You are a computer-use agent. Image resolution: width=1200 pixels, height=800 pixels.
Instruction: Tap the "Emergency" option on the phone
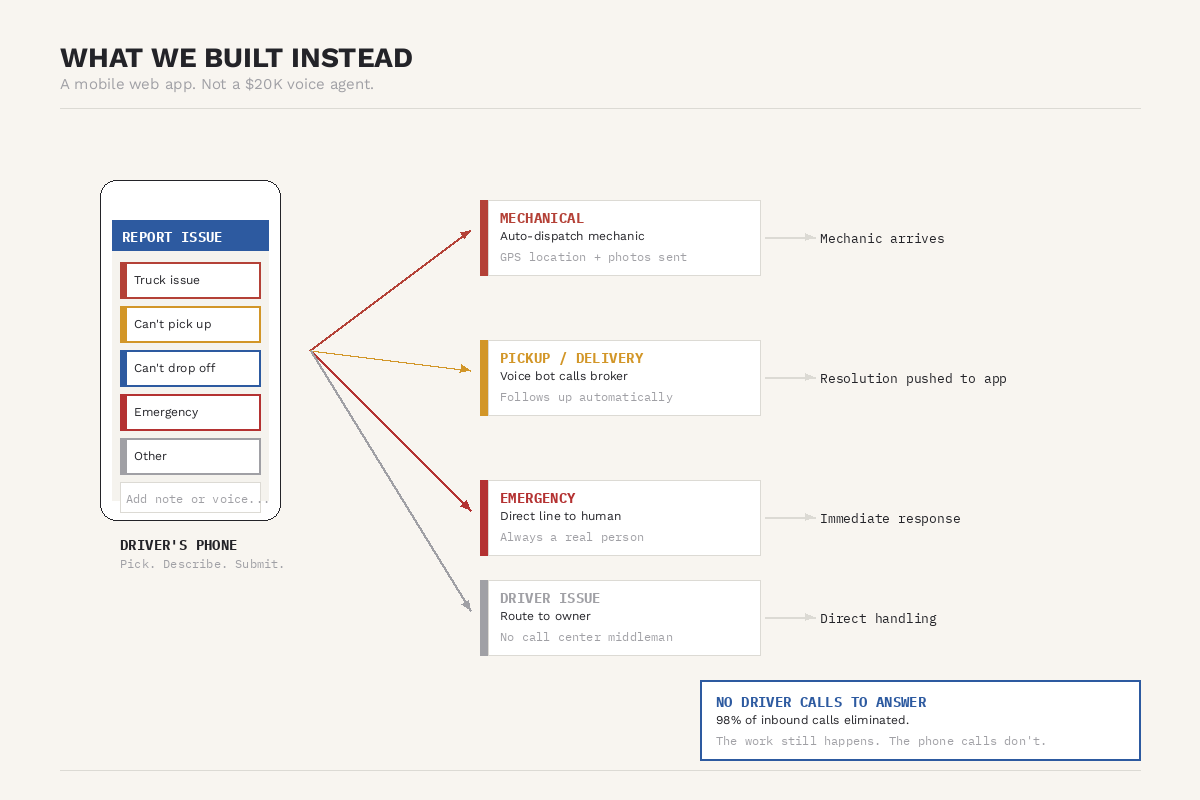[190, 412]
